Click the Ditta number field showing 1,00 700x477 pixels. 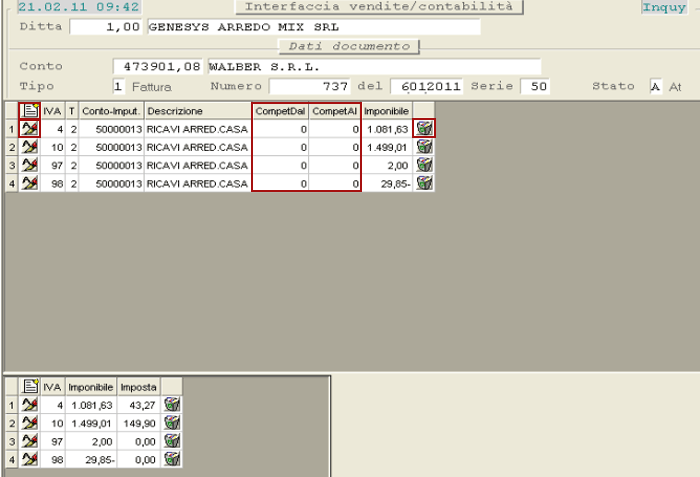[x=107, y=26]
